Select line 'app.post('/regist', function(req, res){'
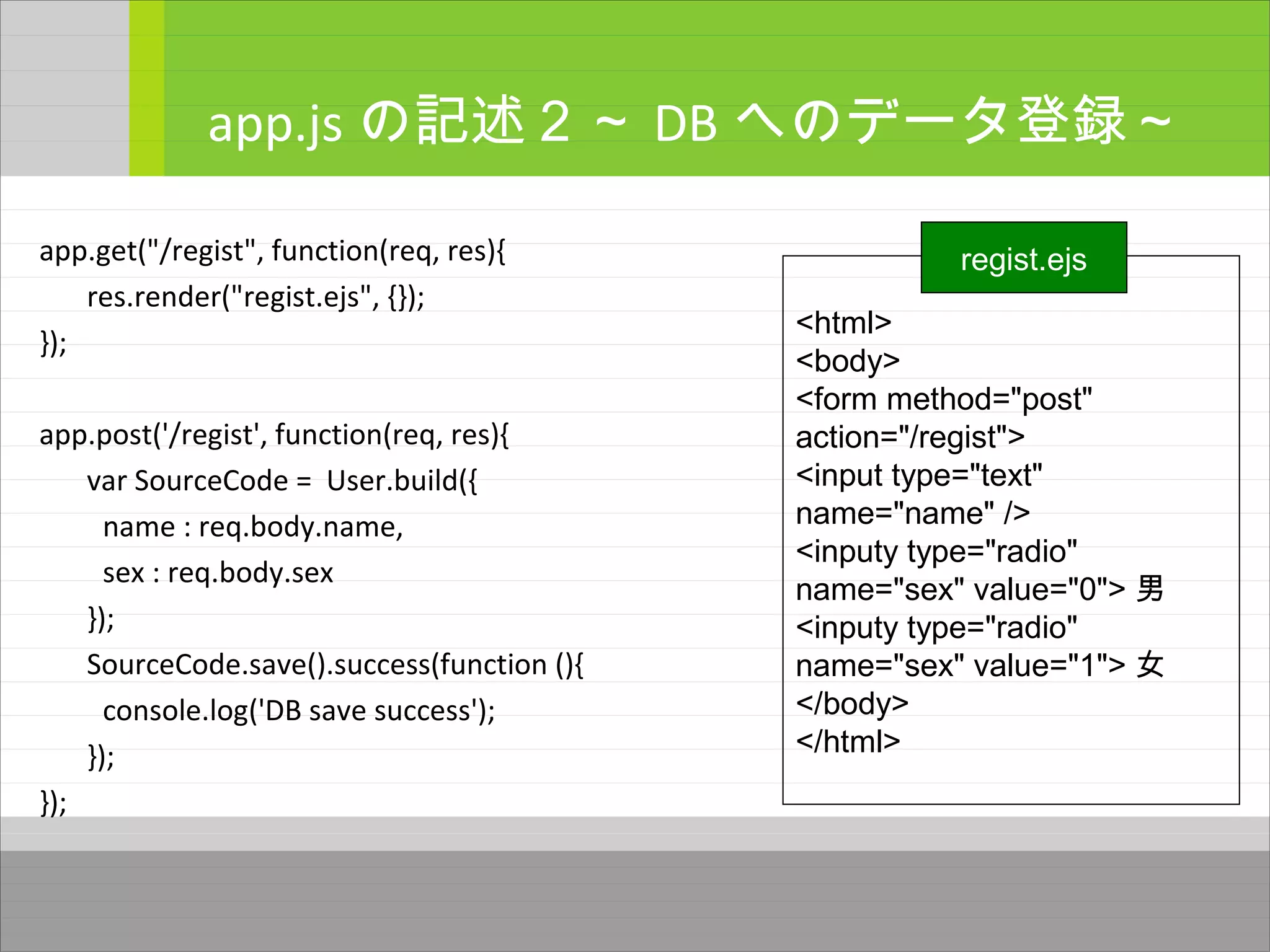Viewport: 1270px width, 952px height. (274, 435)
